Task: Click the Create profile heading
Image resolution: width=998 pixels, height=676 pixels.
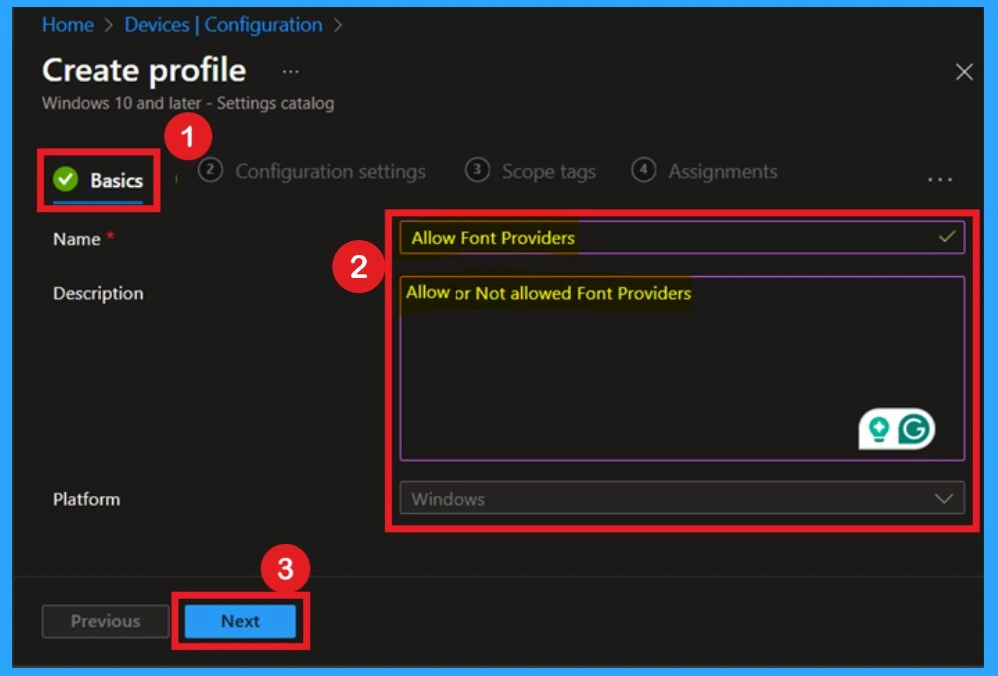Action: click(x=144, y=70)
